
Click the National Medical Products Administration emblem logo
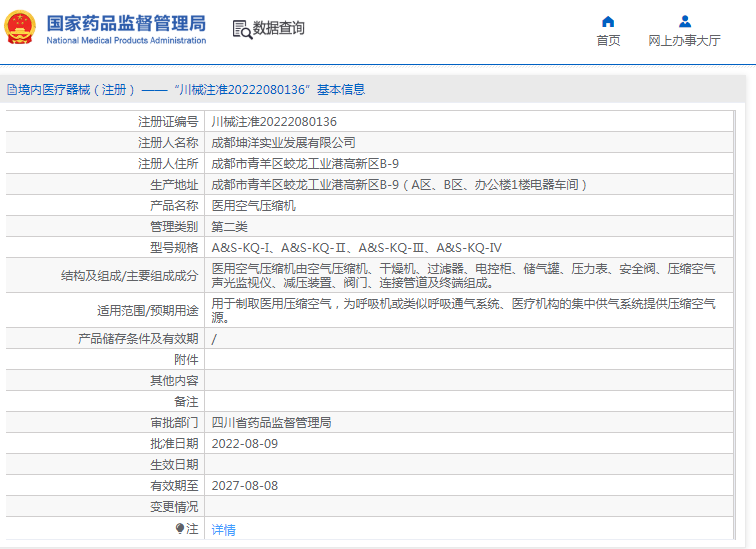[21, 29]
